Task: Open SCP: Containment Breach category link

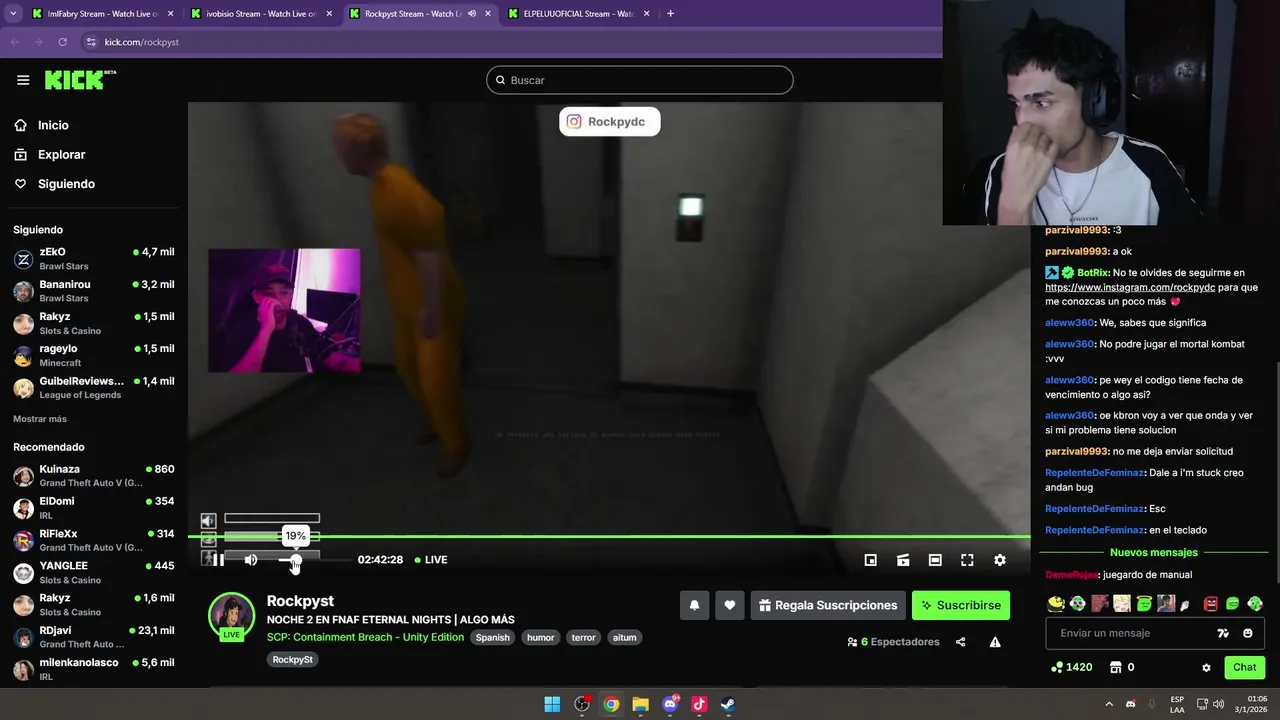Action: (365, 637)
